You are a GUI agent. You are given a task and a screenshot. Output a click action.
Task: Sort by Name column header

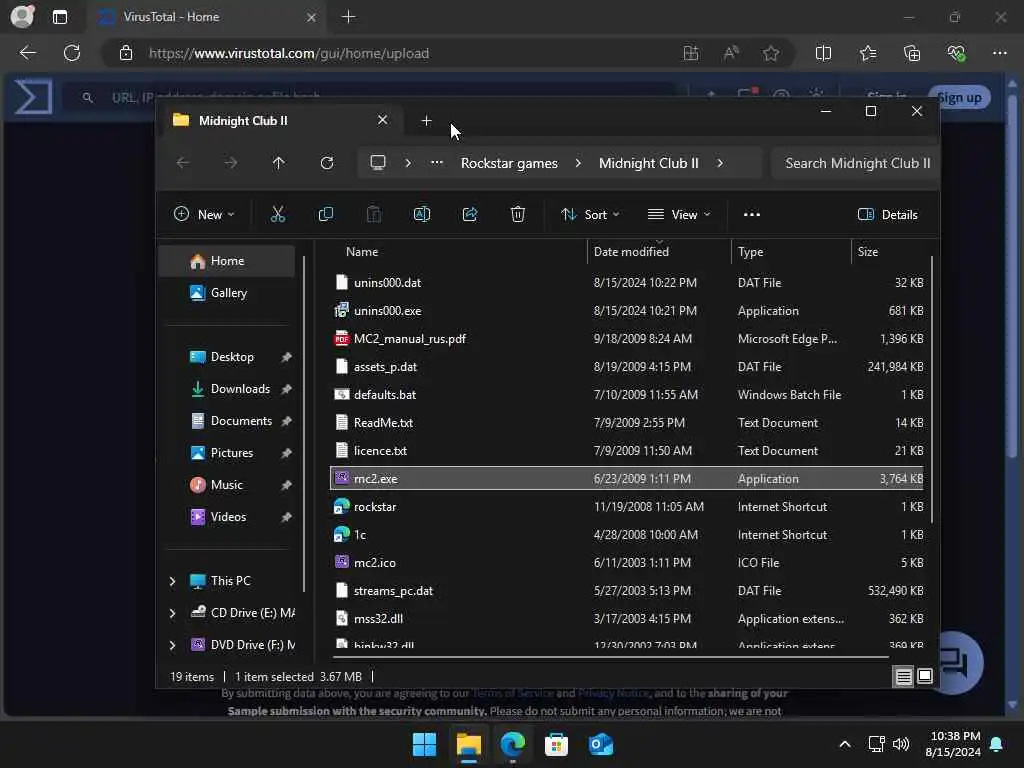click(457, 251)
